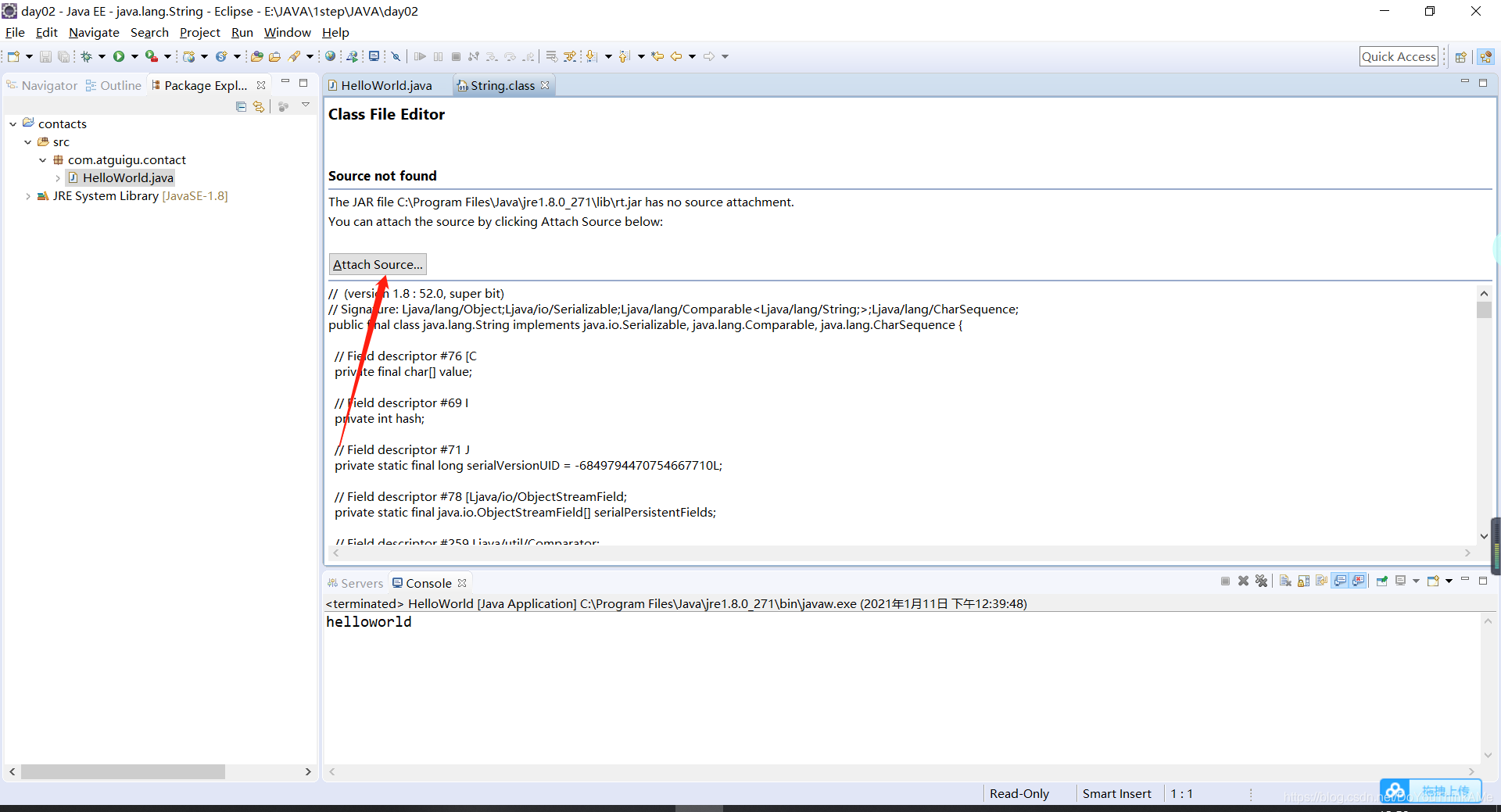Open the Project menu
The image size is (1501, 812).
click(x=199, y=33)
